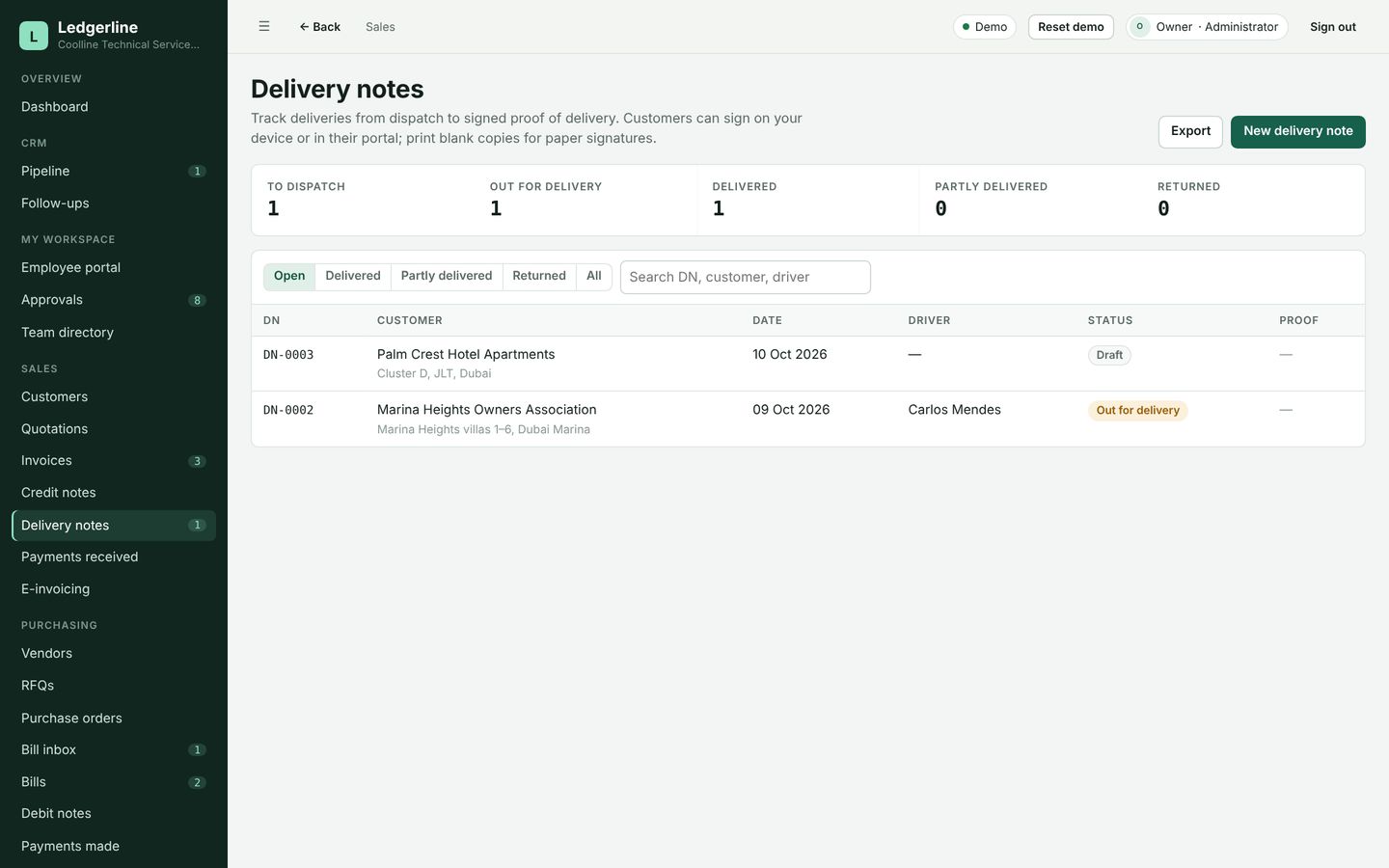The width and height of the screenshot is (1389, 868).
Task: Toggle sidebar with hamburger menu icon
Action: (x=264, y=27)
